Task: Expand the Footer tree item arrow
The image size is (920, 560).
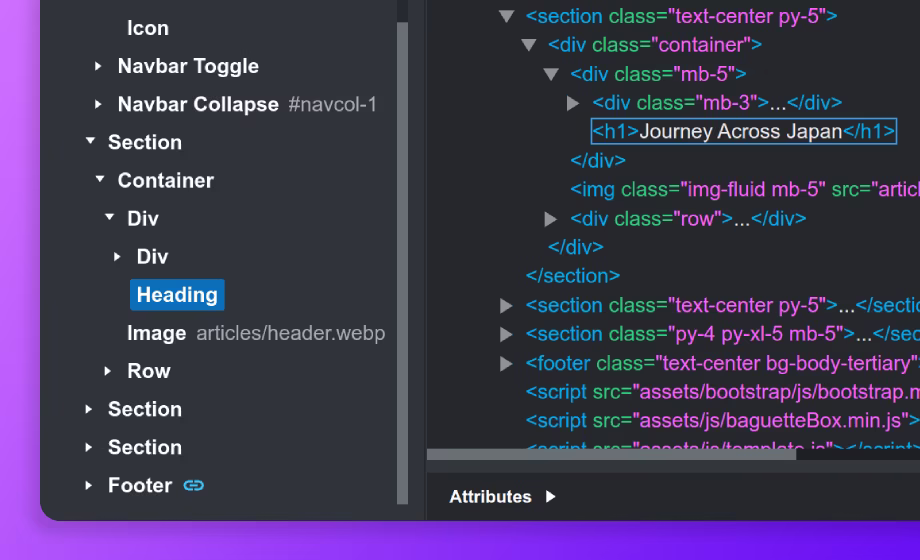Action: pos(90,486)
